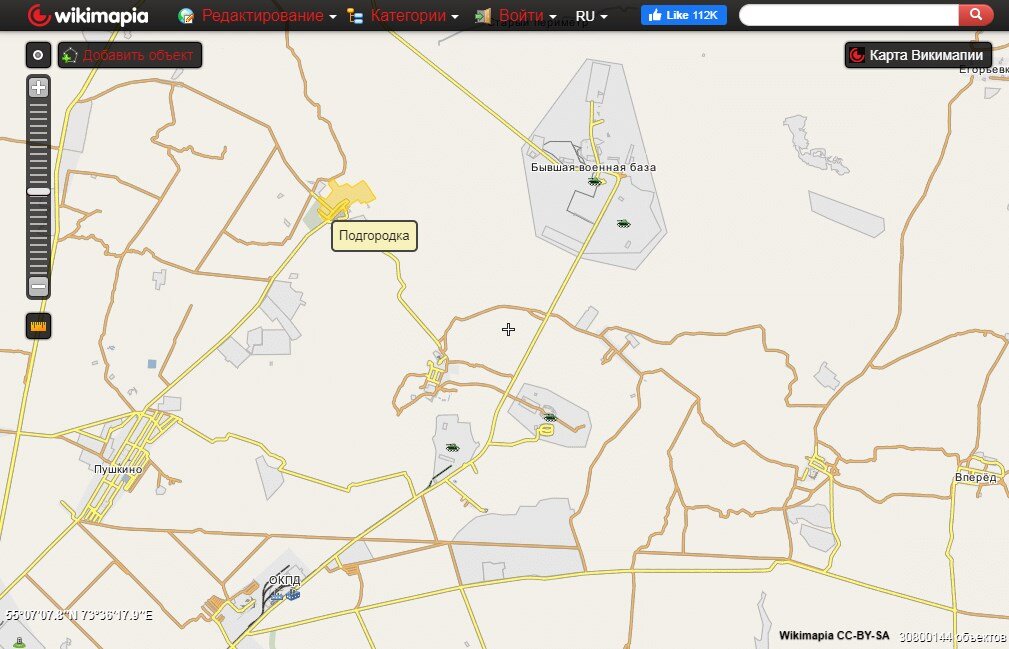Click the tank icon above the railway spur
The image size is (1009, 649).
click(x=452, y=448)
